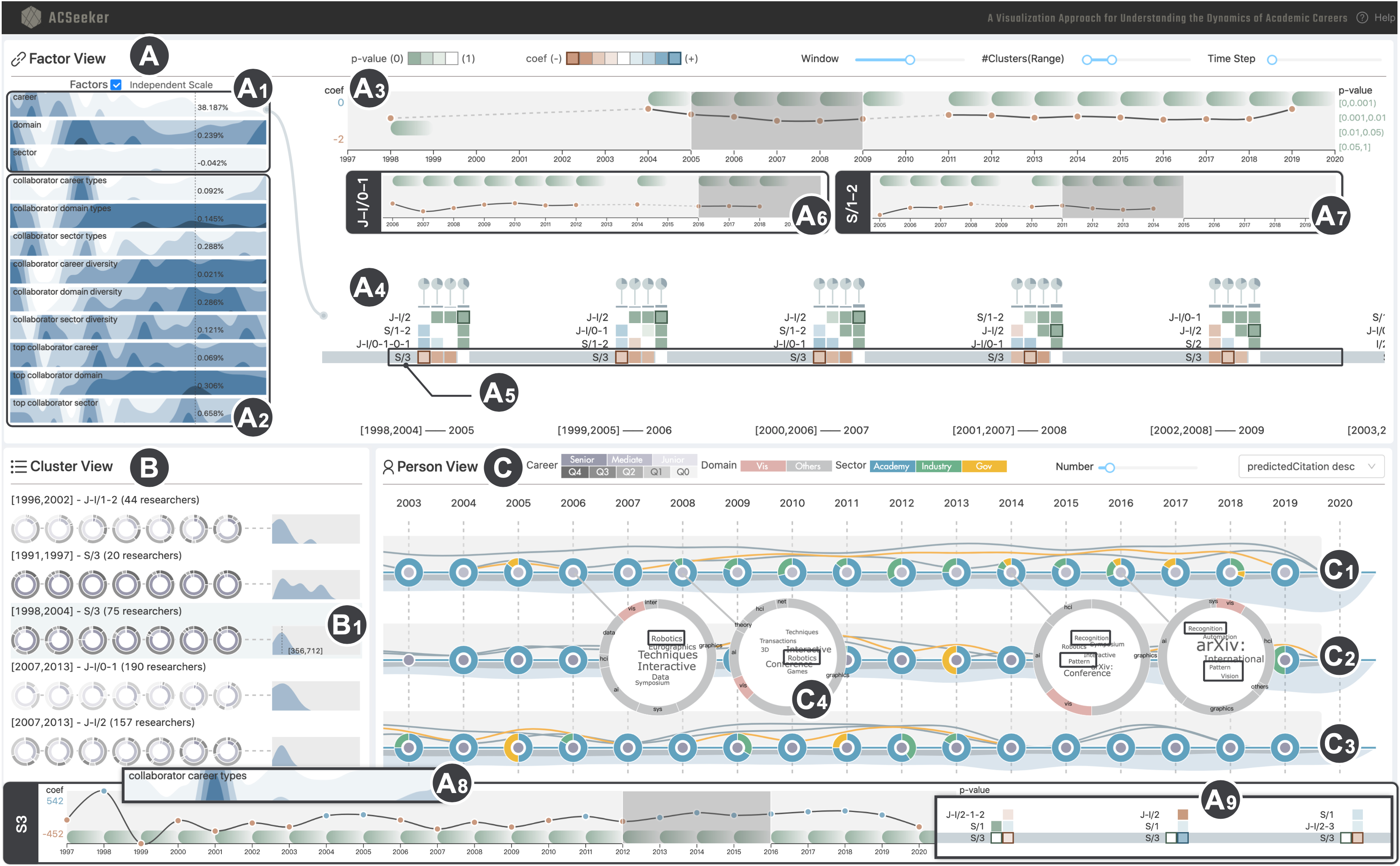
Task: Click the 2005 yellow node in bottom researcher row
Action: pos(518,747)
